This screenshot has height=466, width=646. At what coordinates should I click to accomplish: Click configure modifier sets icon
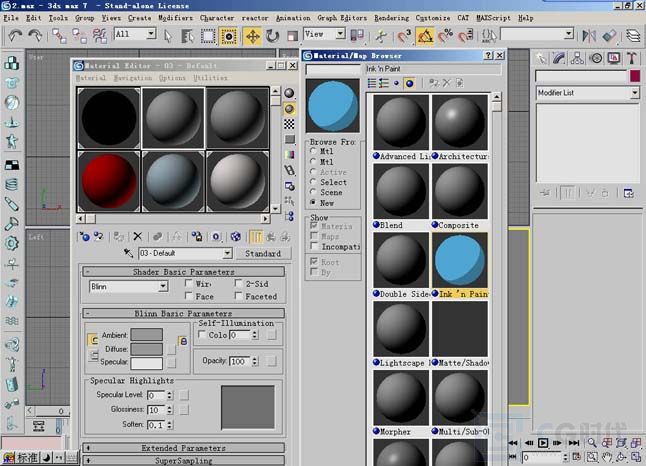[628, 193]
